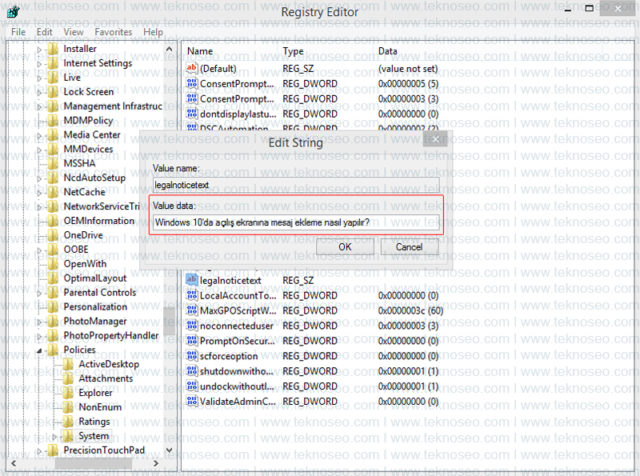Click the OptimalLayout folder icon
This screenshot has height=476, width=640.
pyautogui.click(x=53, y=278)
